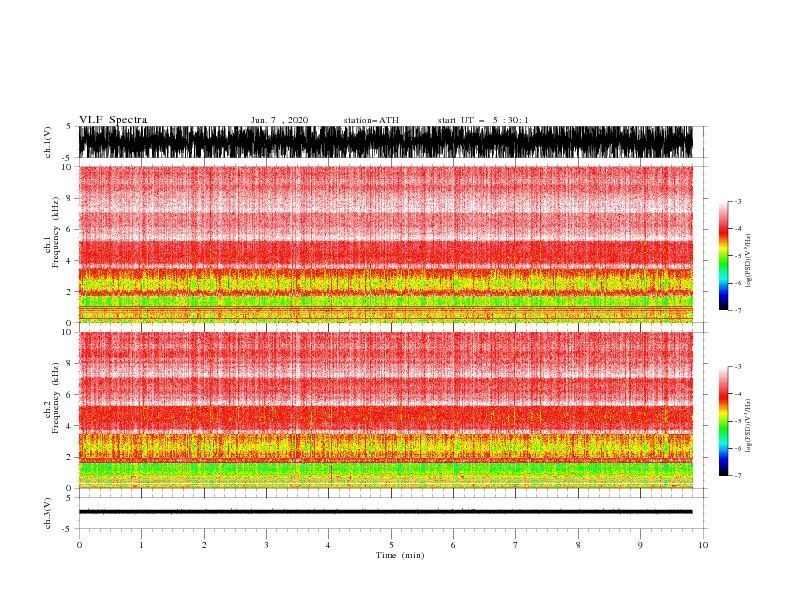Click the date 'Jun. 7 , 2020'
The image size is (792, 612).
(x=279, y=120)
